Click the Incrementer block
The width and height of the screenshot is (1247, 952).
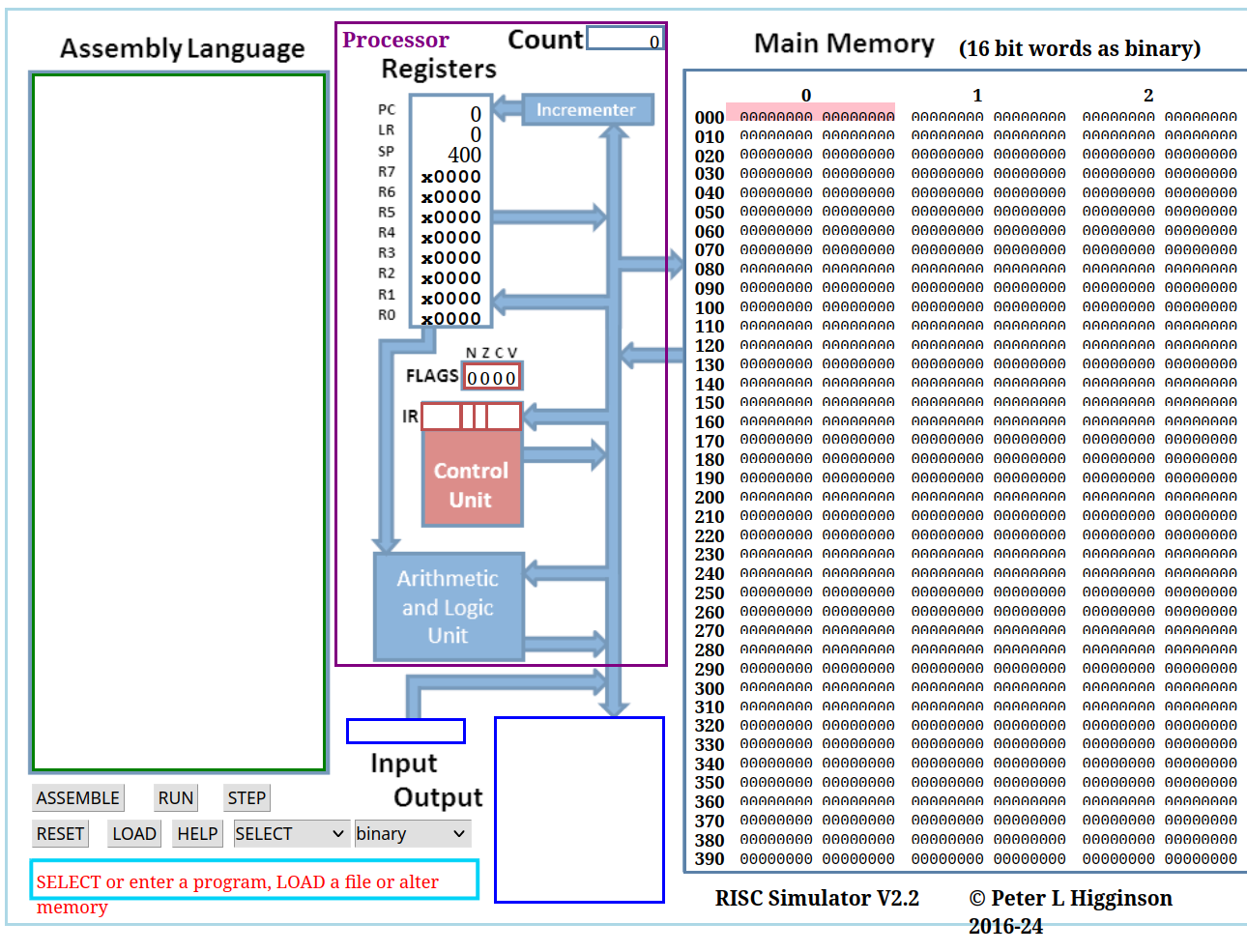(586, 110)
